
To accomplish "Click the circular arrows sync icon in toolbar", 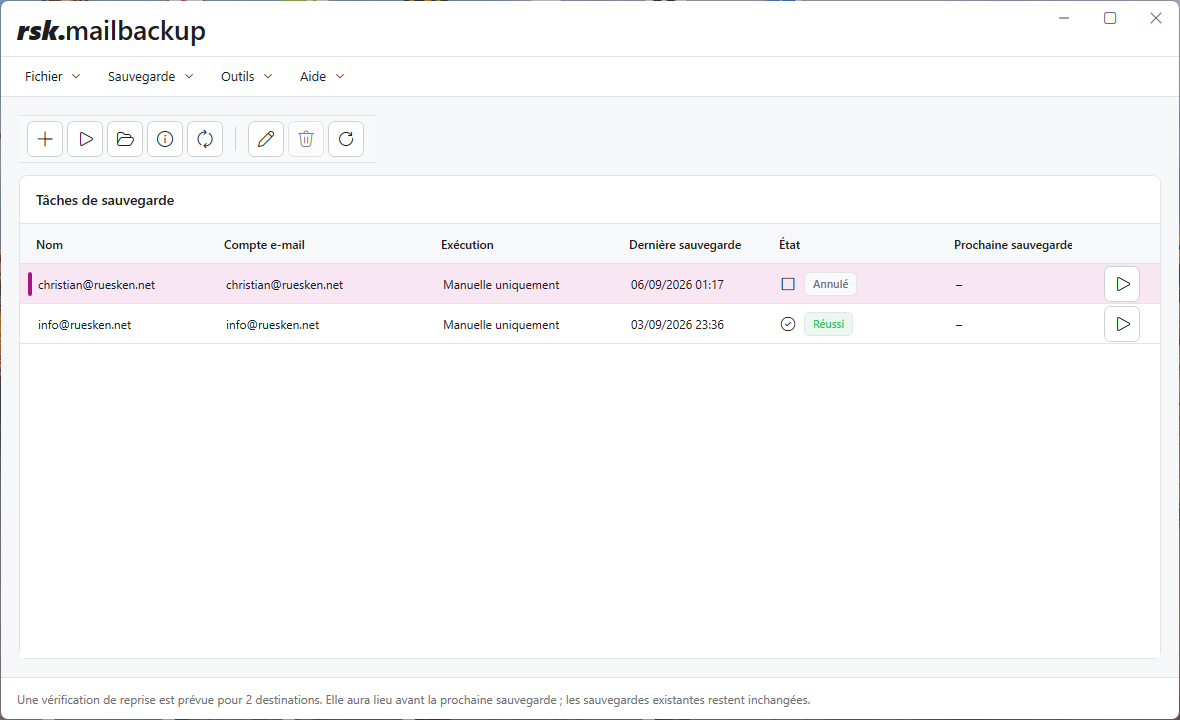I will point(205,139).
